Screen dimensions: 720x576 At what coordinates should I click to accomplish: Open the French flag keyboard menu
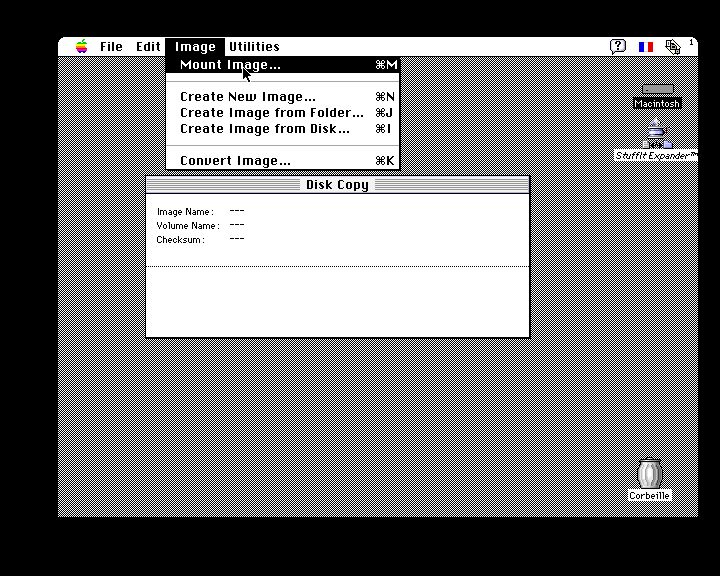[x=646, y=47]
